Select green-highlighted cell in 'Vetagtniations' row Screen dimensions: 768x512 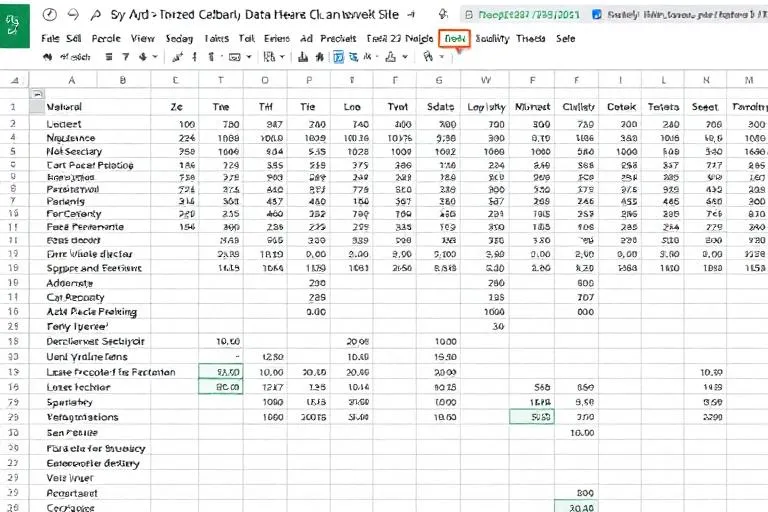click(532, 417)
